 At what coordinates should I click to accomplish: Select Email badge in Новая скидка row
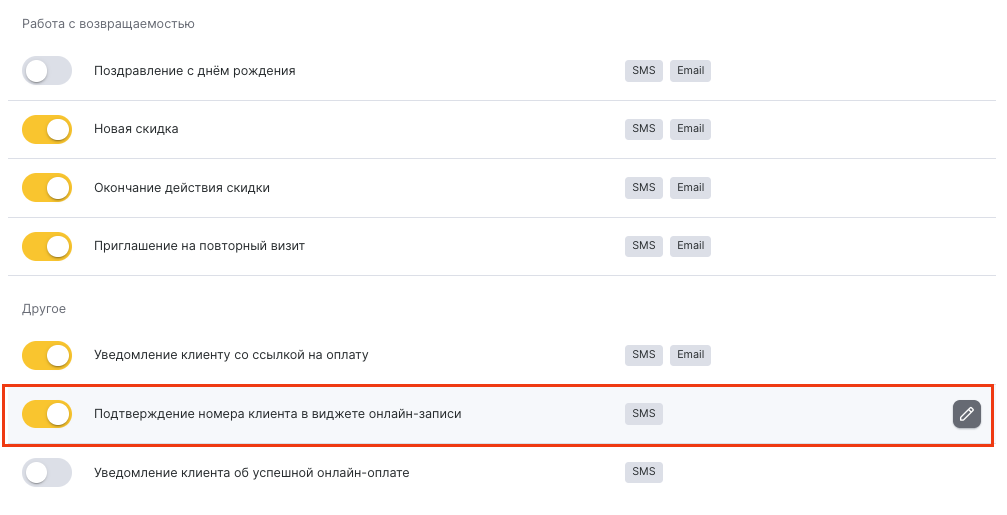point(690,129)
